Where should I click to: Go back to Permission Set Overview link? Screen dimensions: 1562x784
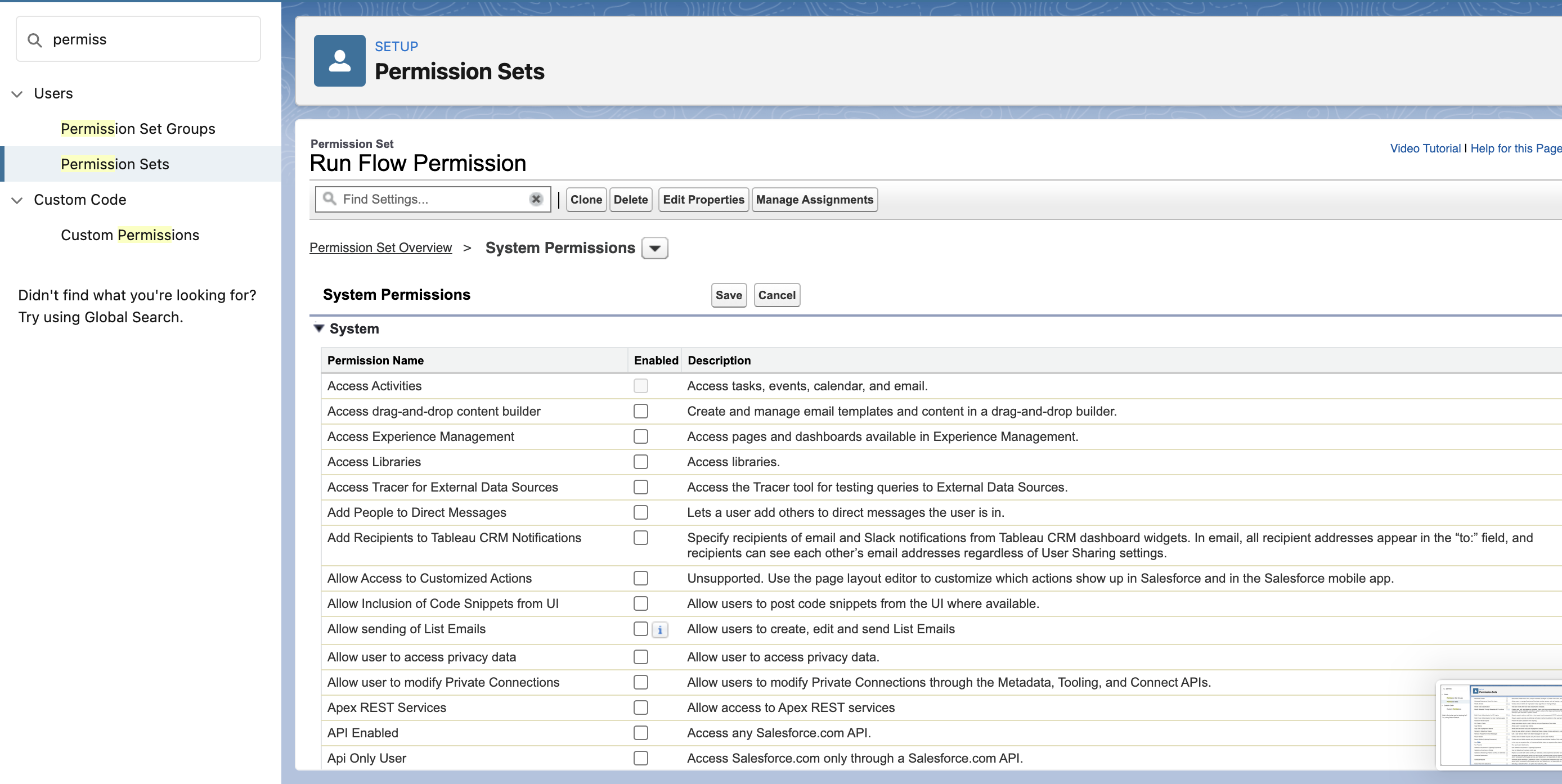coord(380,248)
